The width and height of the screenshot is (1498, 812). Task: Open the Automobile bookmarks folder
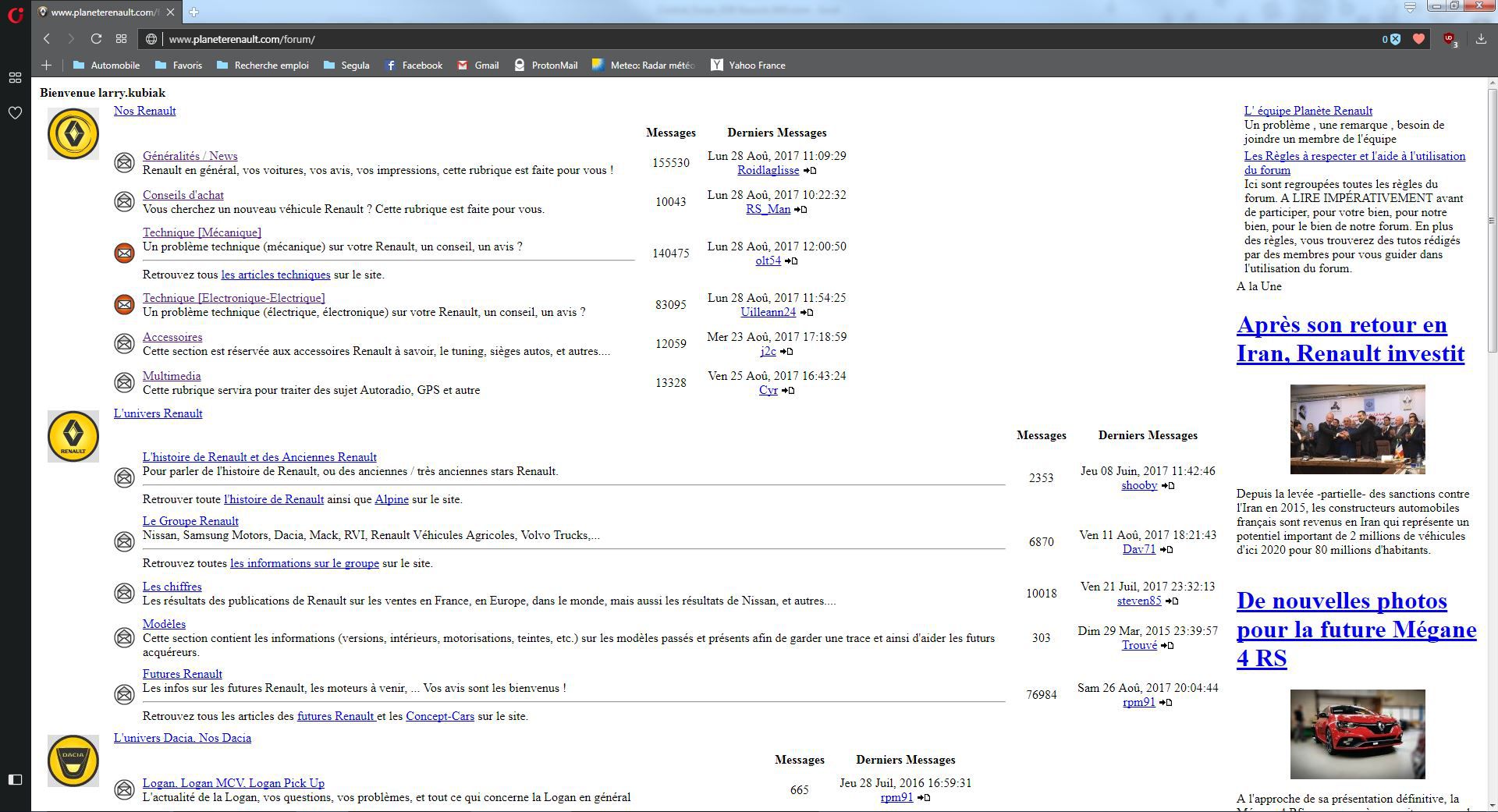coord(106,66)
